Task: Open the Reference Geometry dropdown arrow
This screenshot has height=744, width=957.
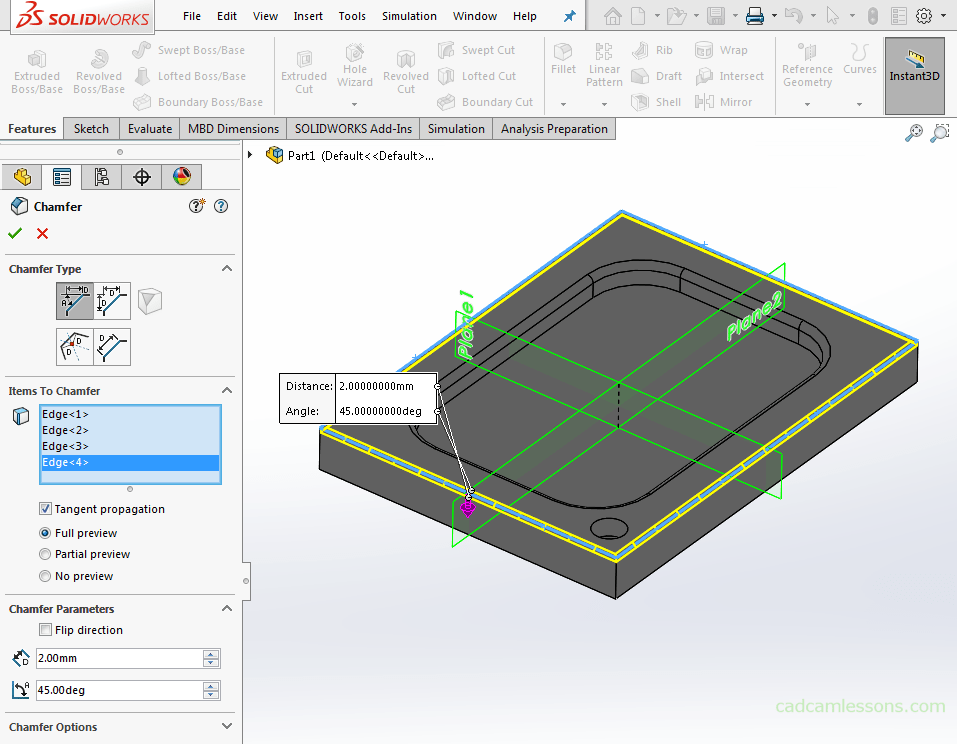Action: coord(807,104)
